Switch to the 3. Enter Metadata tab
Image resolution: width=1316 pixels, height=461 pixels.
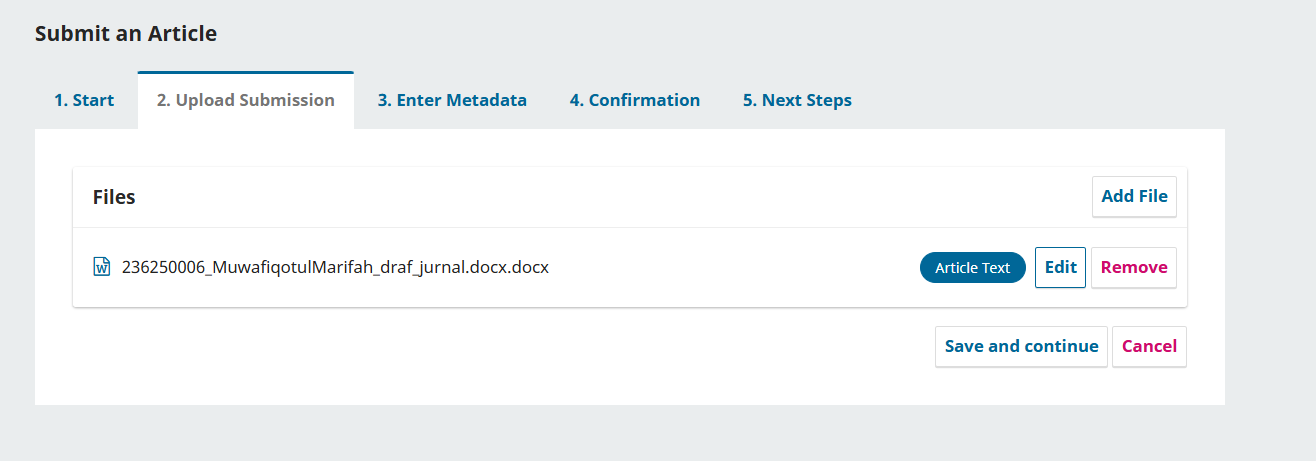[452, 100]
